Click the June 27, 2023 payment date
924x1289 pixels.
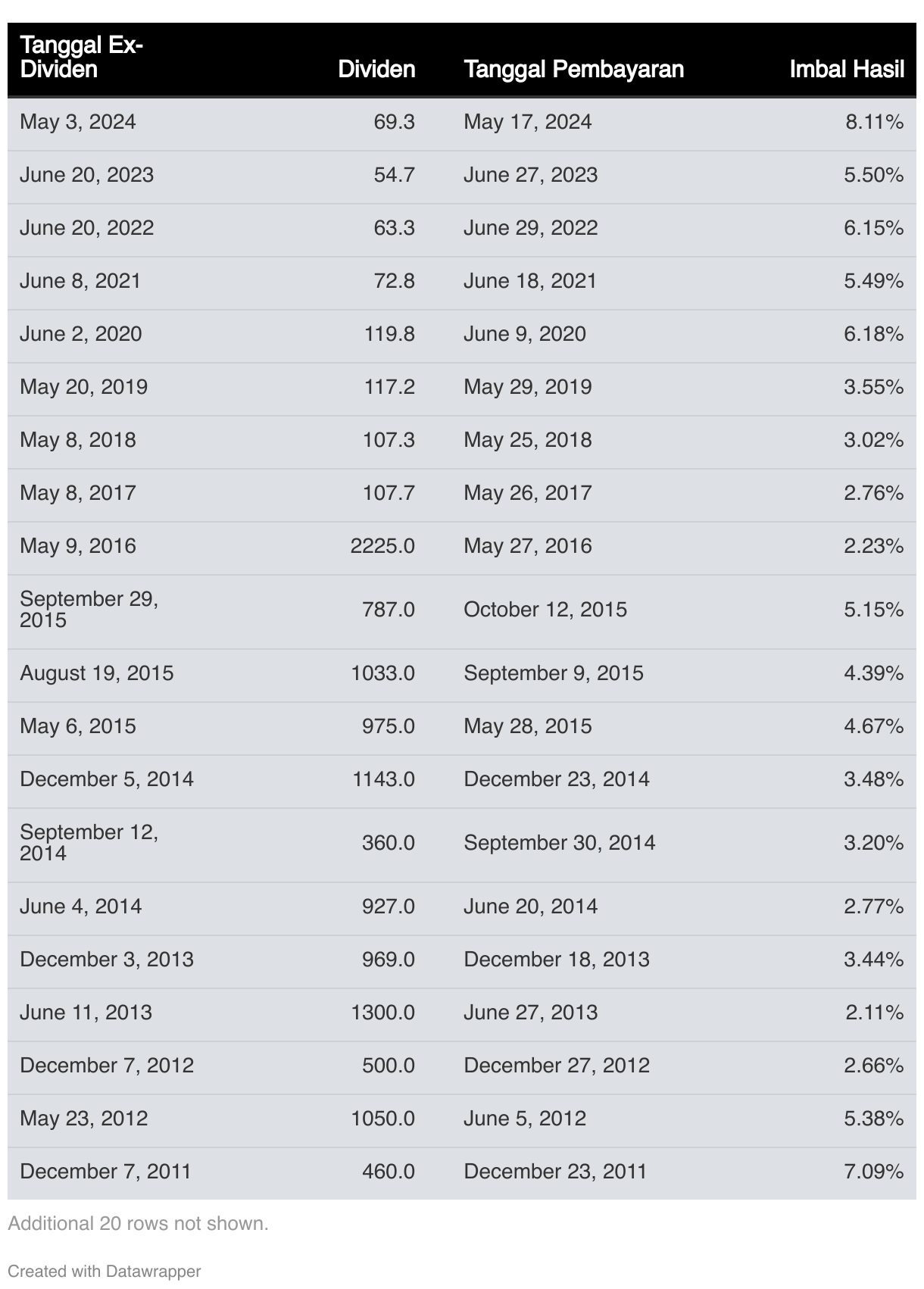tap(531, 175)
